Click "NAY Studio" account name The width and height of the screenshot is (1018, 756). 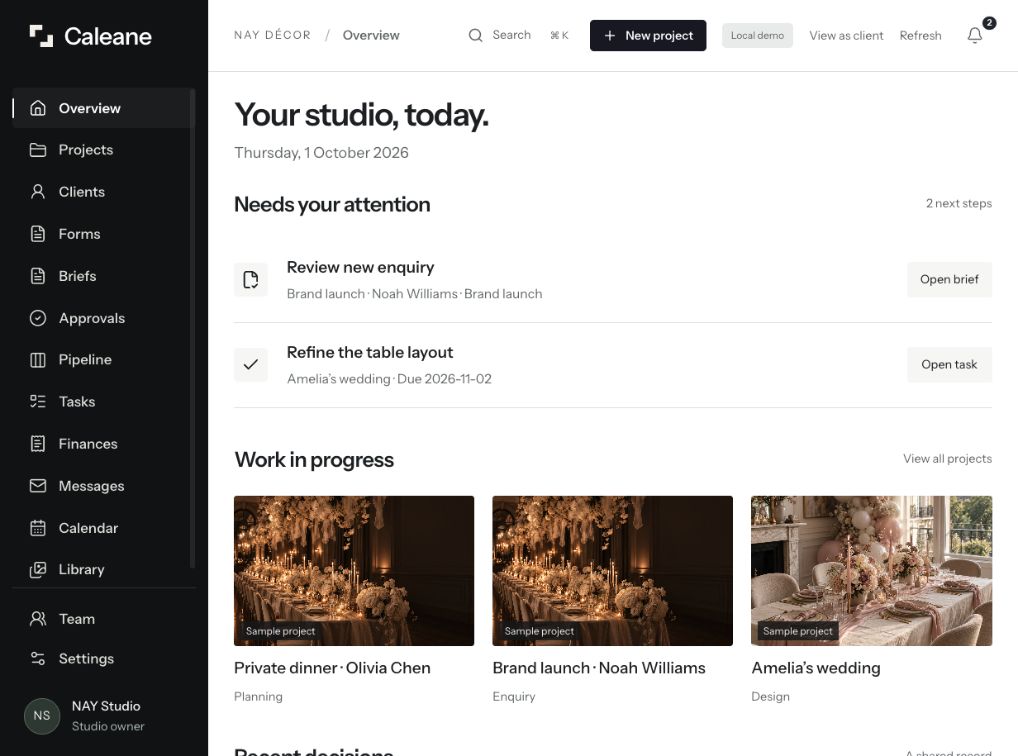point(106,706)
